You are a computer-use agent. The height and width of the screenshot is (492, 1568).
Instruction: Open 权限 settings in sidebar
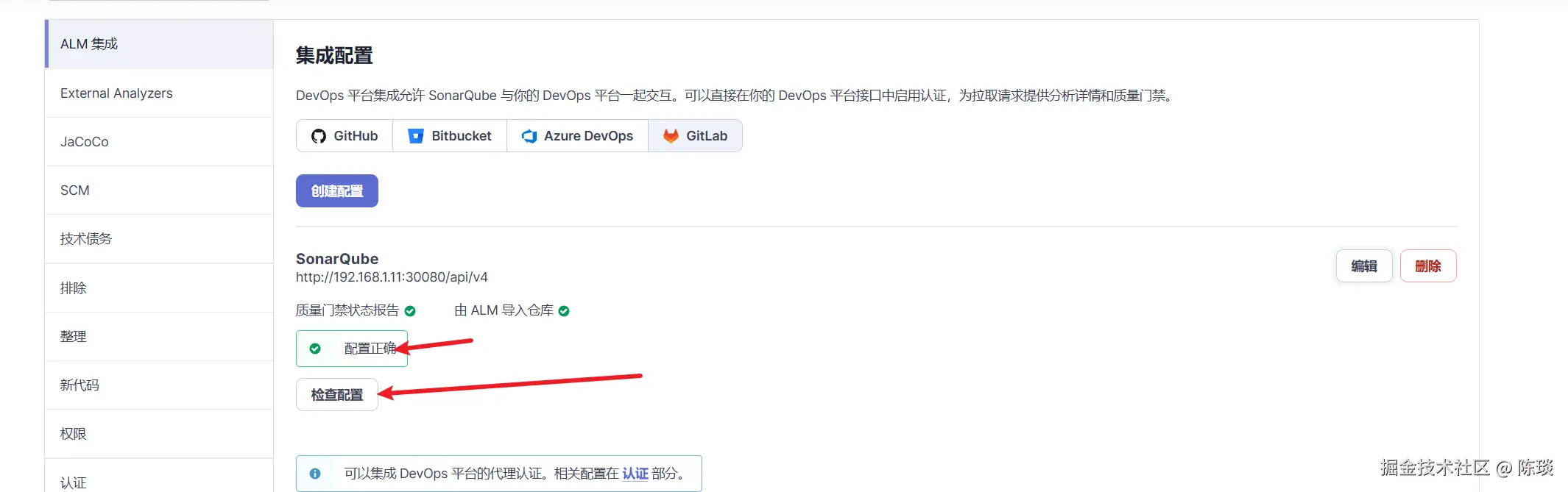[159, 434]
